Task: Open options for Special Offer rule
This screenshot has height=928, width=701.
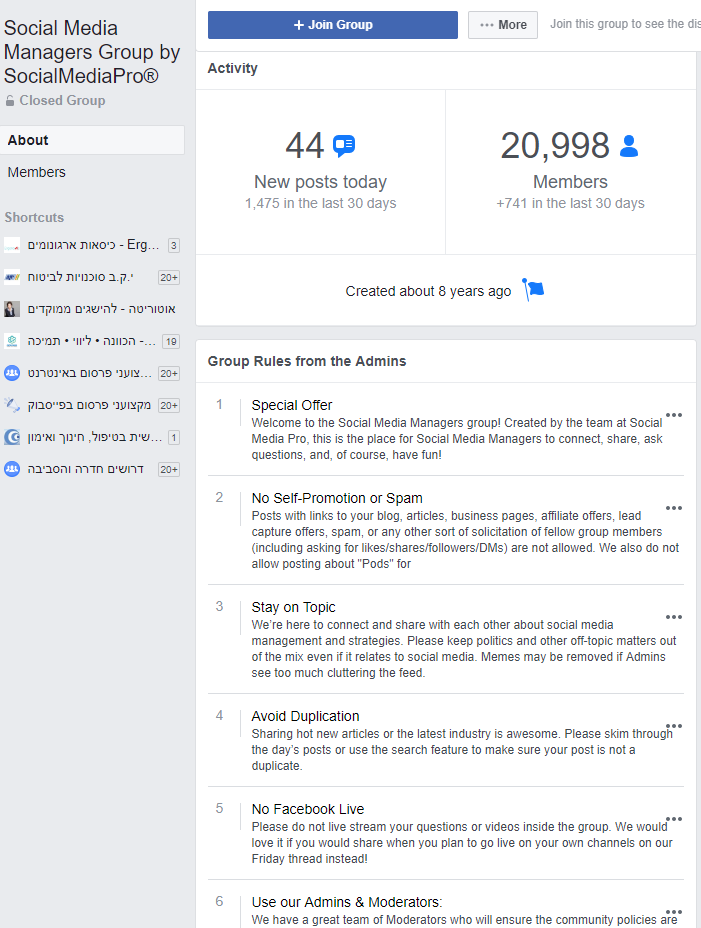Action: pyautogui.click(x=673, y=415)
